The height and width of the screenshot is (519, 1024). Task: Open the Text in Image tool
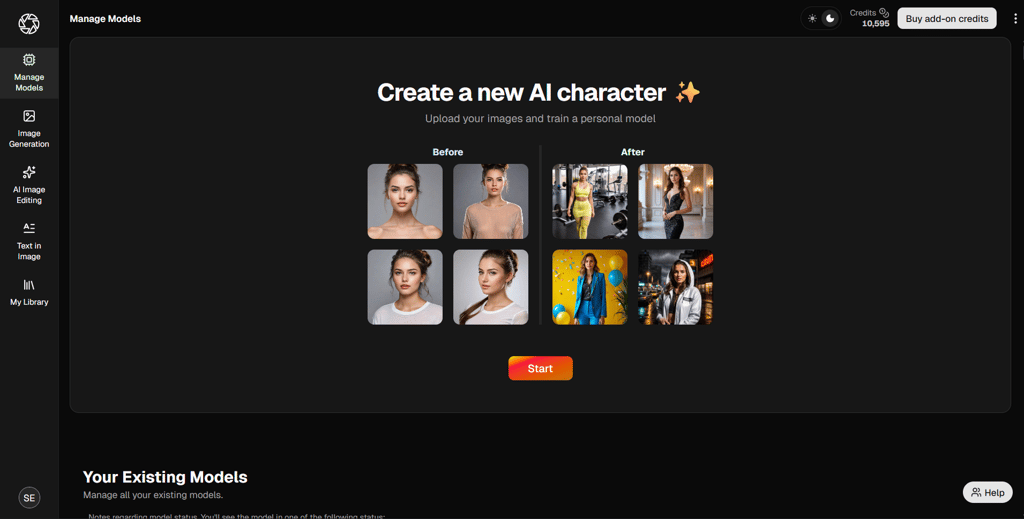tap(29, 242)
